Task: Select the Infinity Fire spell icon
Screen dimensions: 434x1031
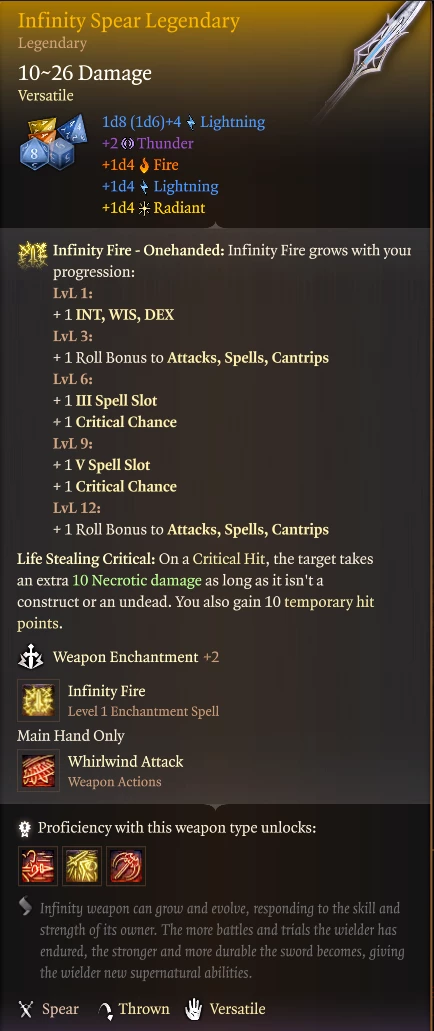Action: 38,700
